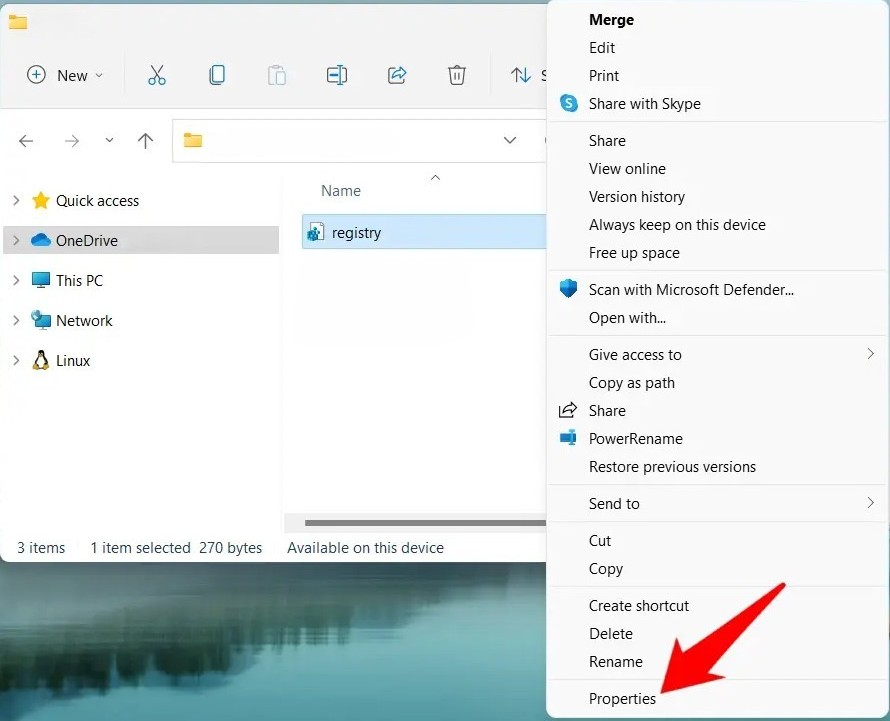Click the horizontal scrollbar under file list
890x721 pixels.
tap(425, 523)
